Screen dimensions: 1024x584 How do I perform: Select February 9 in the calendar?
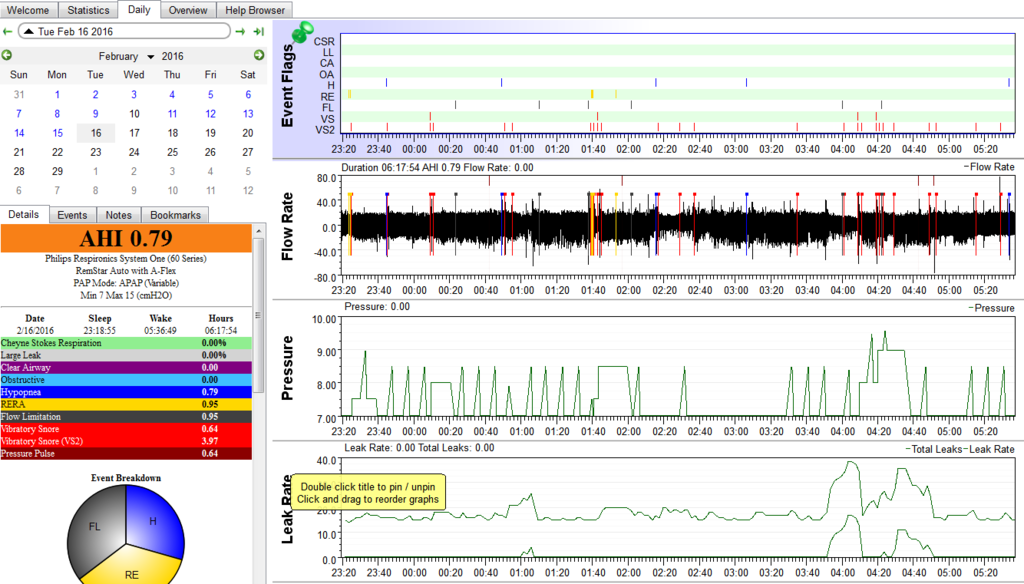pos(95,114)
